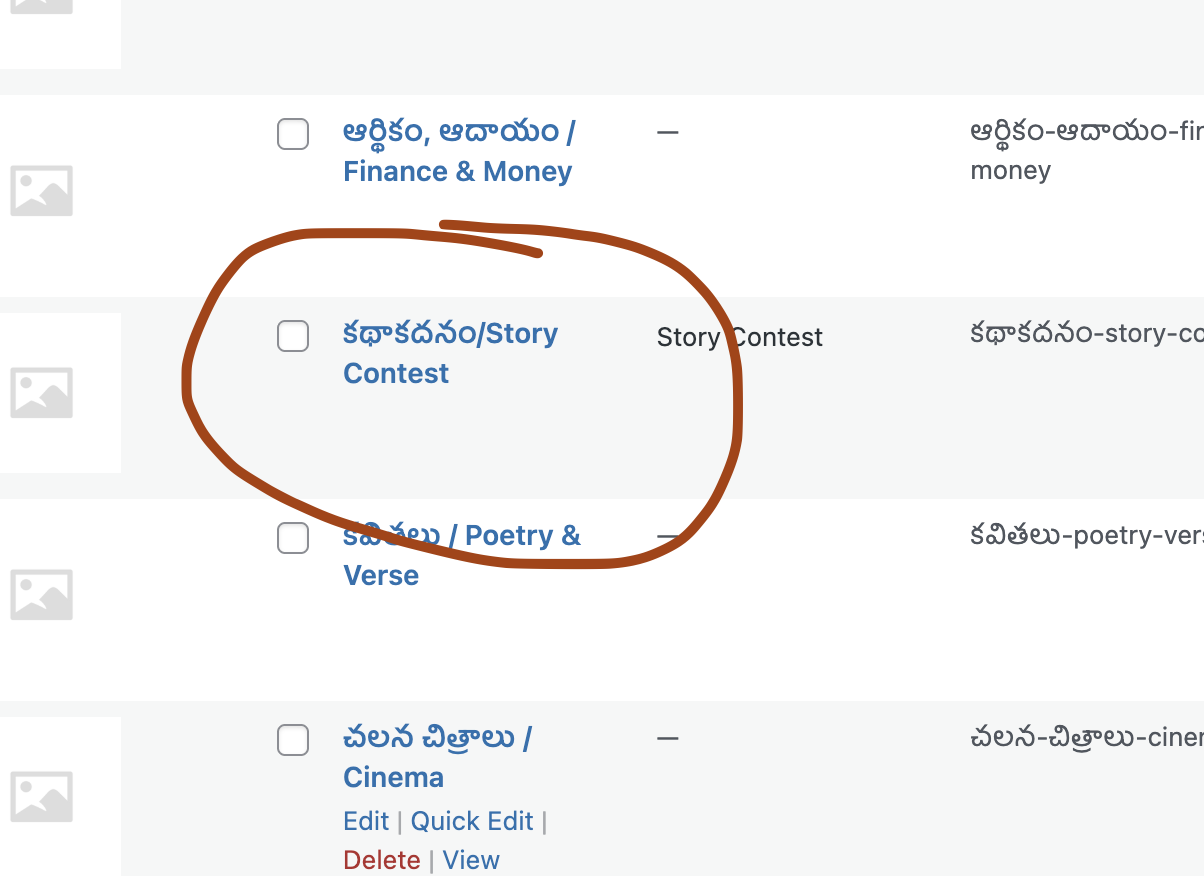Viewport: 1204px width, 876px height.
Task: Click the placeholder image icon beside Finance & Money
Action: tap(41, 190)
